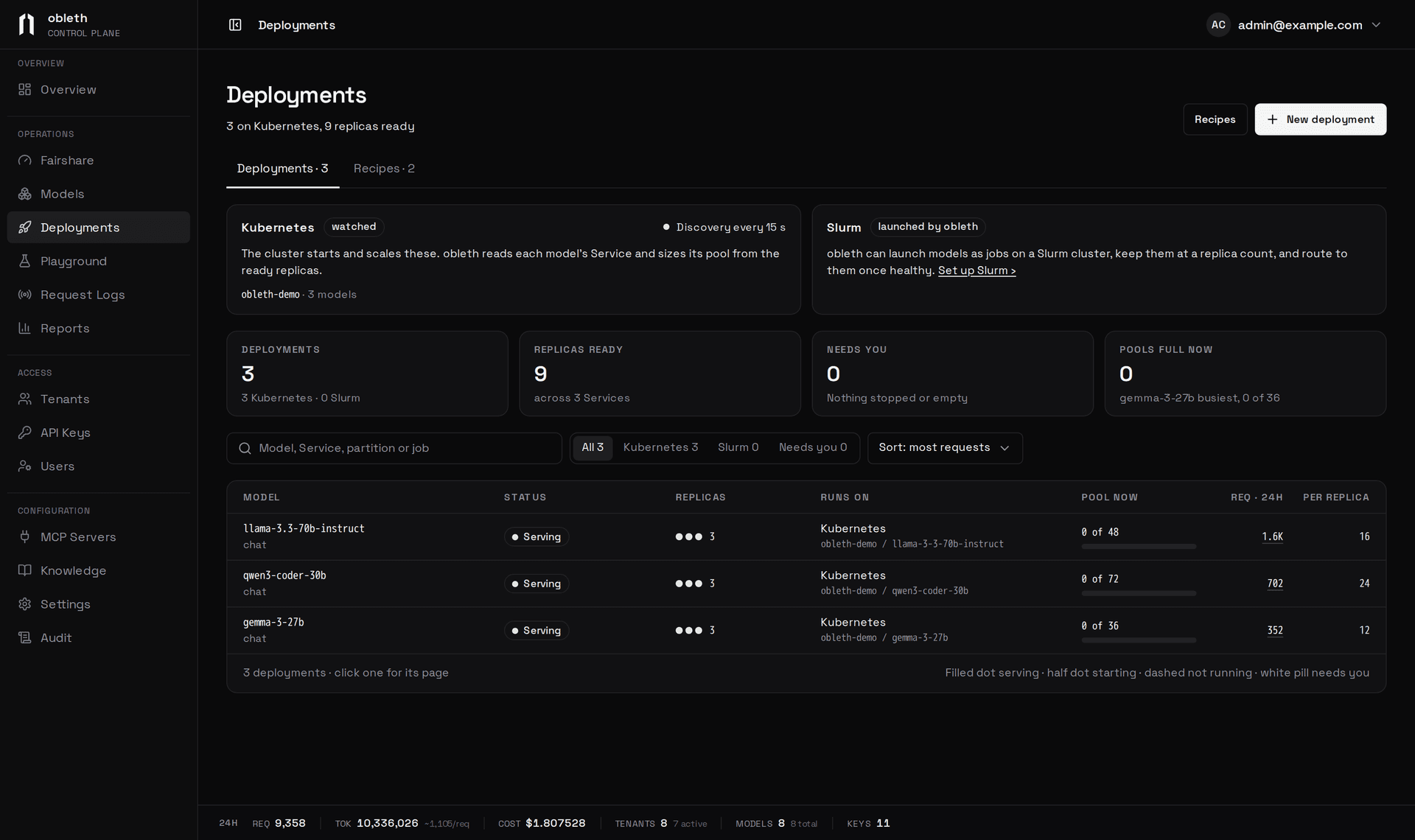Open Reports chart icon
The width and height of the screenshot is (1415, 840).
click(x=25, y=329)
